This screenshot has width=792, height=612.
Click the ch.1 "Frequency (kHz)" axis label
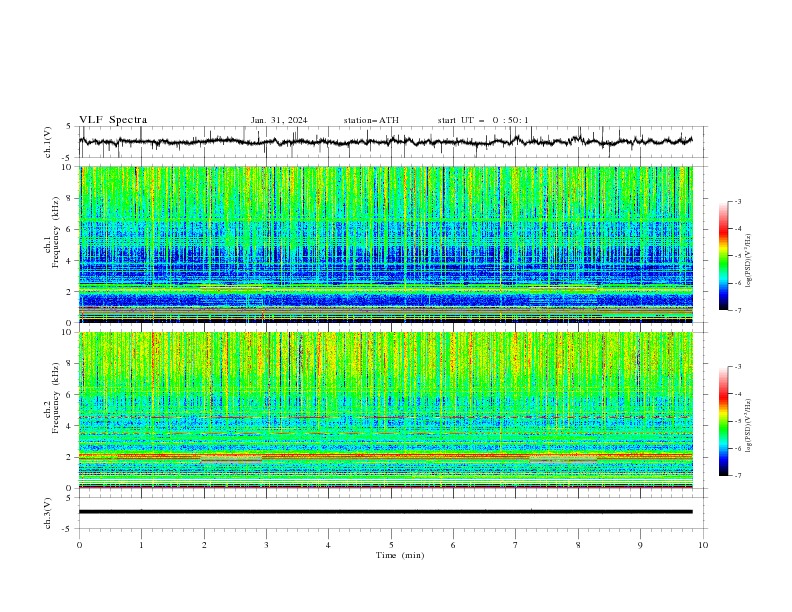pos(56,232)
